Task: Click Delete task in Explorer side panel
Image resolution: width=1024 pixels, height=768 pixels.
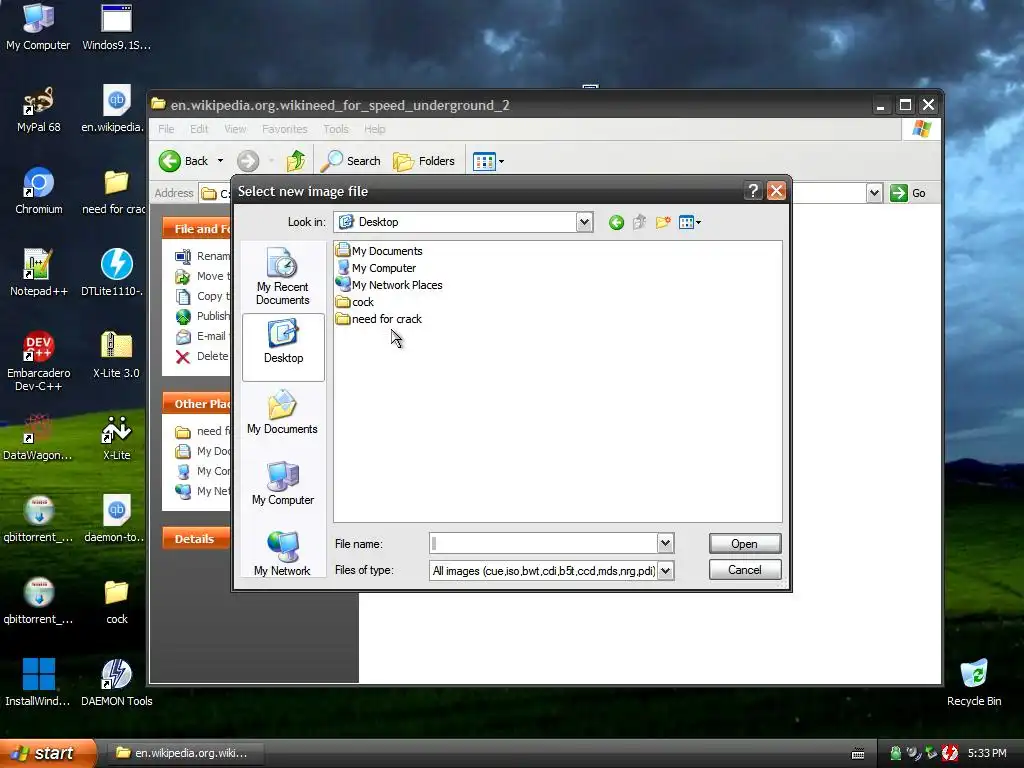Action: click(202, 357)
